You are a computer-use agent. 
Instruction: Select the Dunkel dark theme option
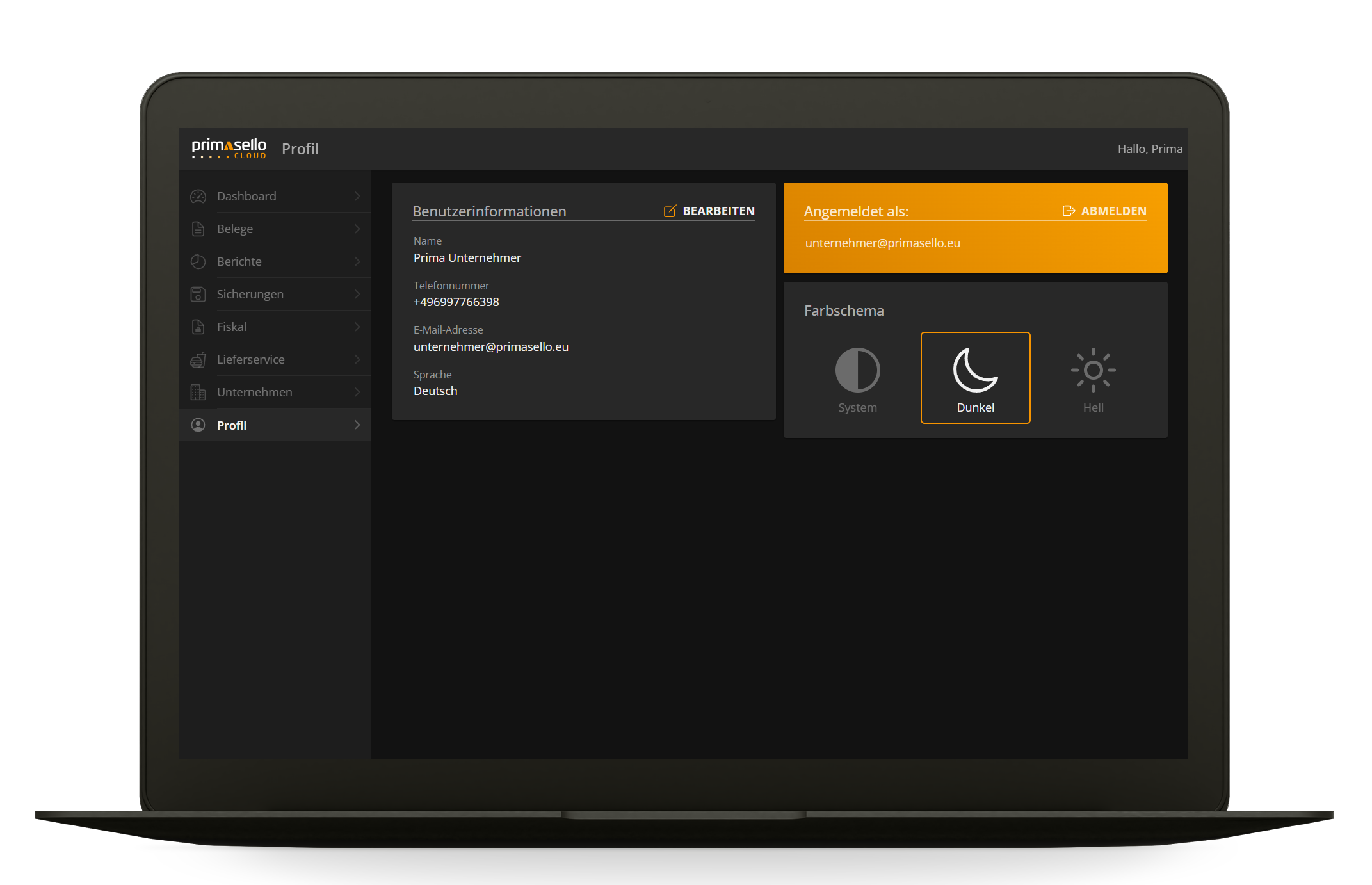coord(975,378)
